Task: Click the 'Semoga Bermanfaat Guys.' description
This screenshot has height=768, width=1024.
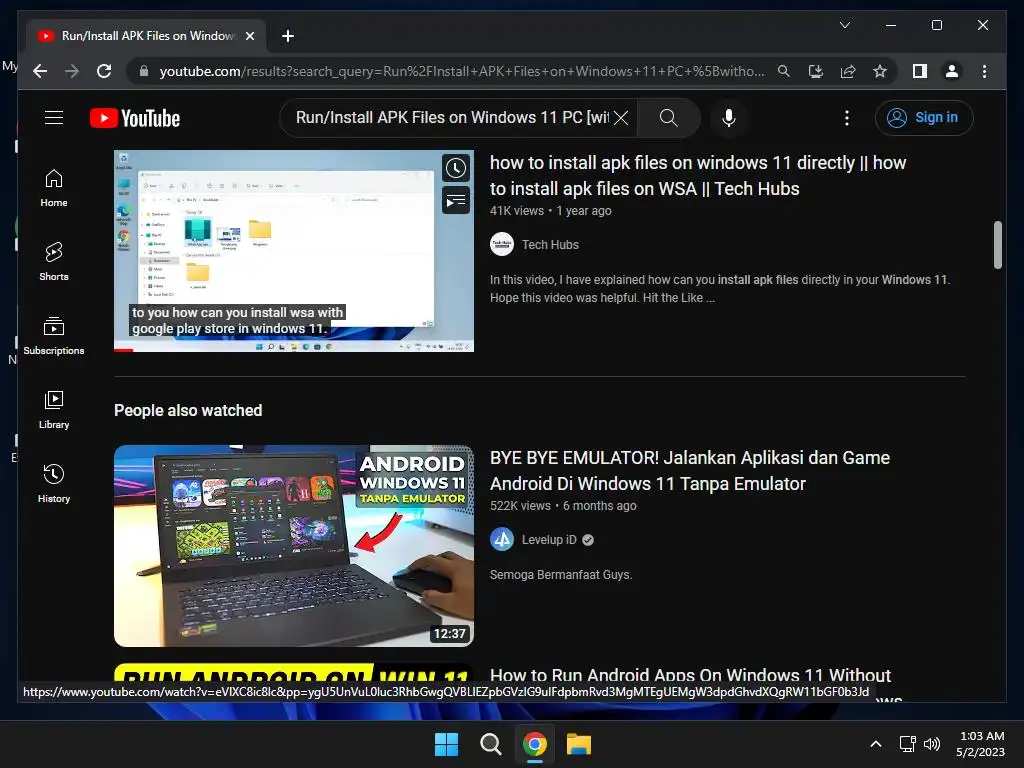Action: pos(561,575)
